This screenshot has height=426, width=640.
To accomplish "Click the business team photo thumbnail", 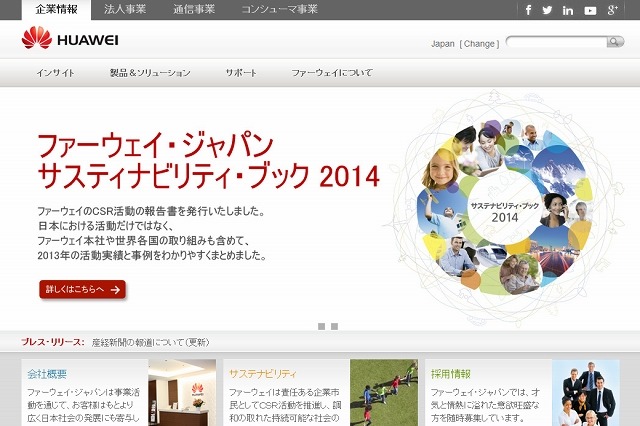I will 585,393.
